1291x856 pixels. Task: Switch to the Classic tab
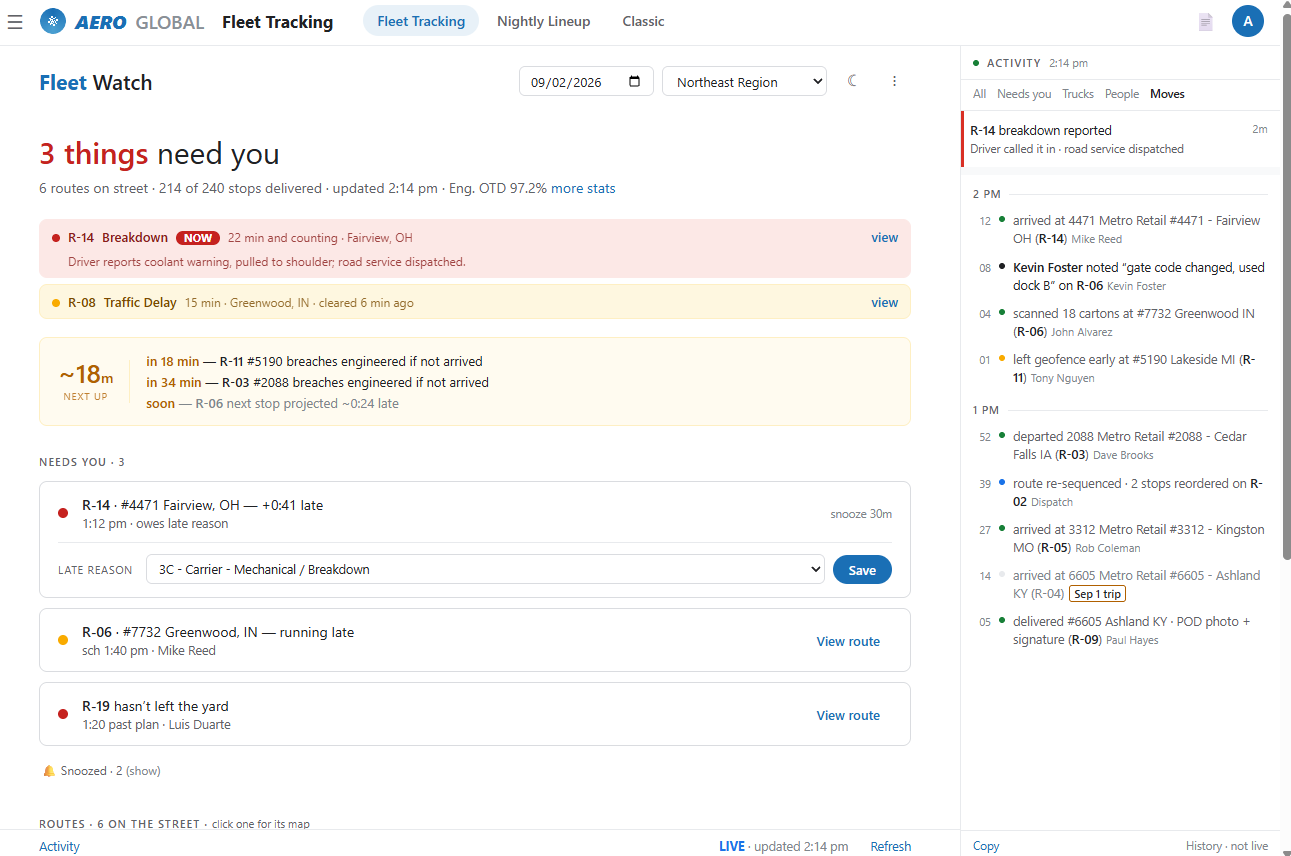[x=643, y=21]
